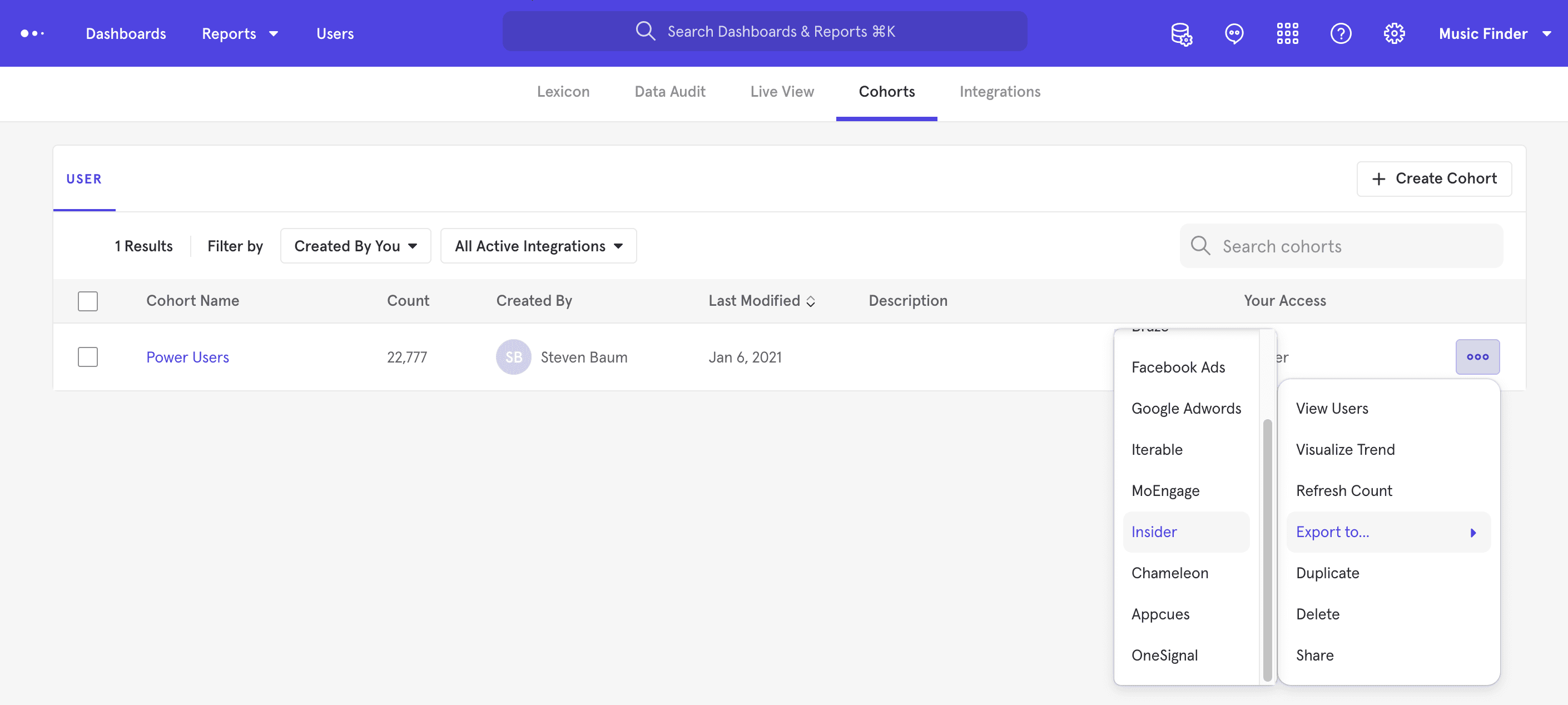Toggle the select-all header checkbox
This screenshot has height=705, width=1568.
(x=88, y=301)
